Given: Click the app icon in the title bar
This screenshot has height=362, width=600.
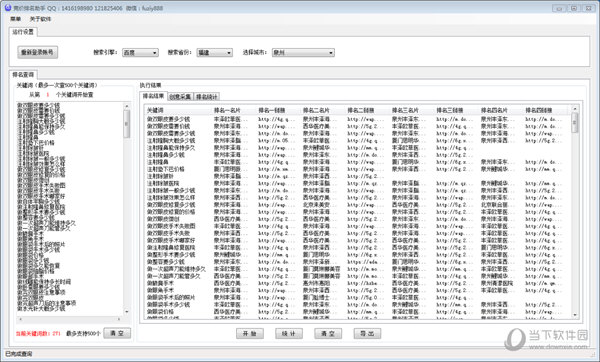Looking at the screenshot, I should click(7, 7).
